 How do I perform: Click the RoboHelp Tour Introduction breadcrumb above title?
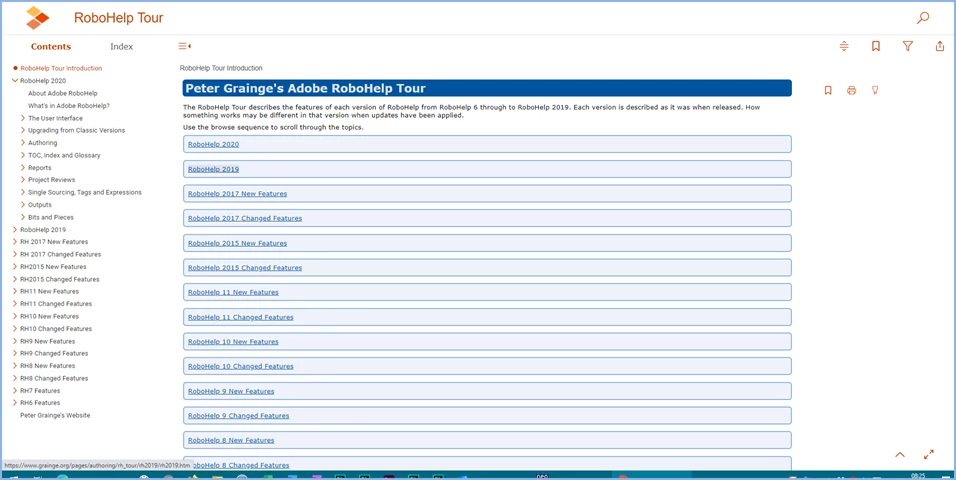tap(221, 68)
